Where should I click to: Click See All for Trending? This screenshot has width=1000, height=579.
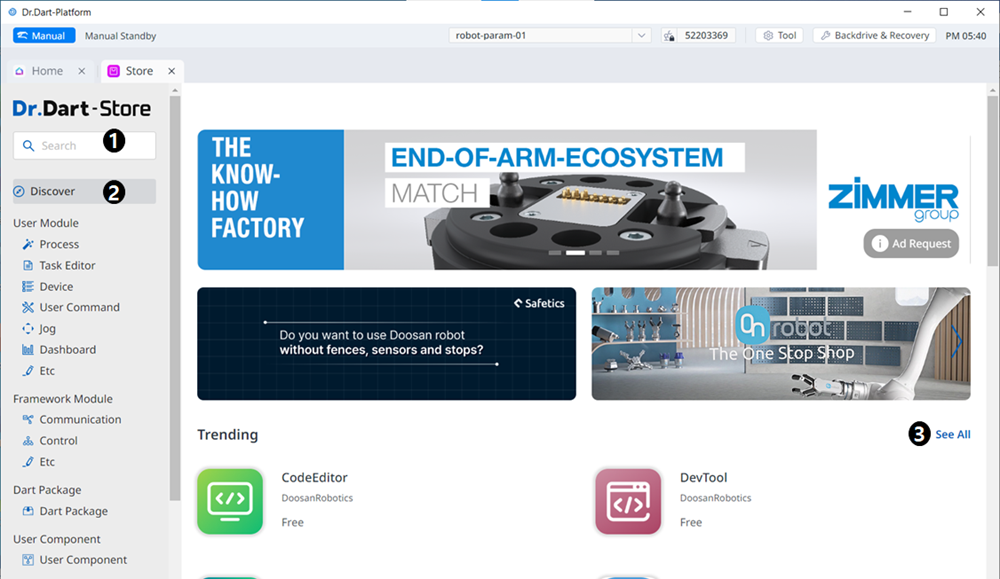tap(952, 434)
